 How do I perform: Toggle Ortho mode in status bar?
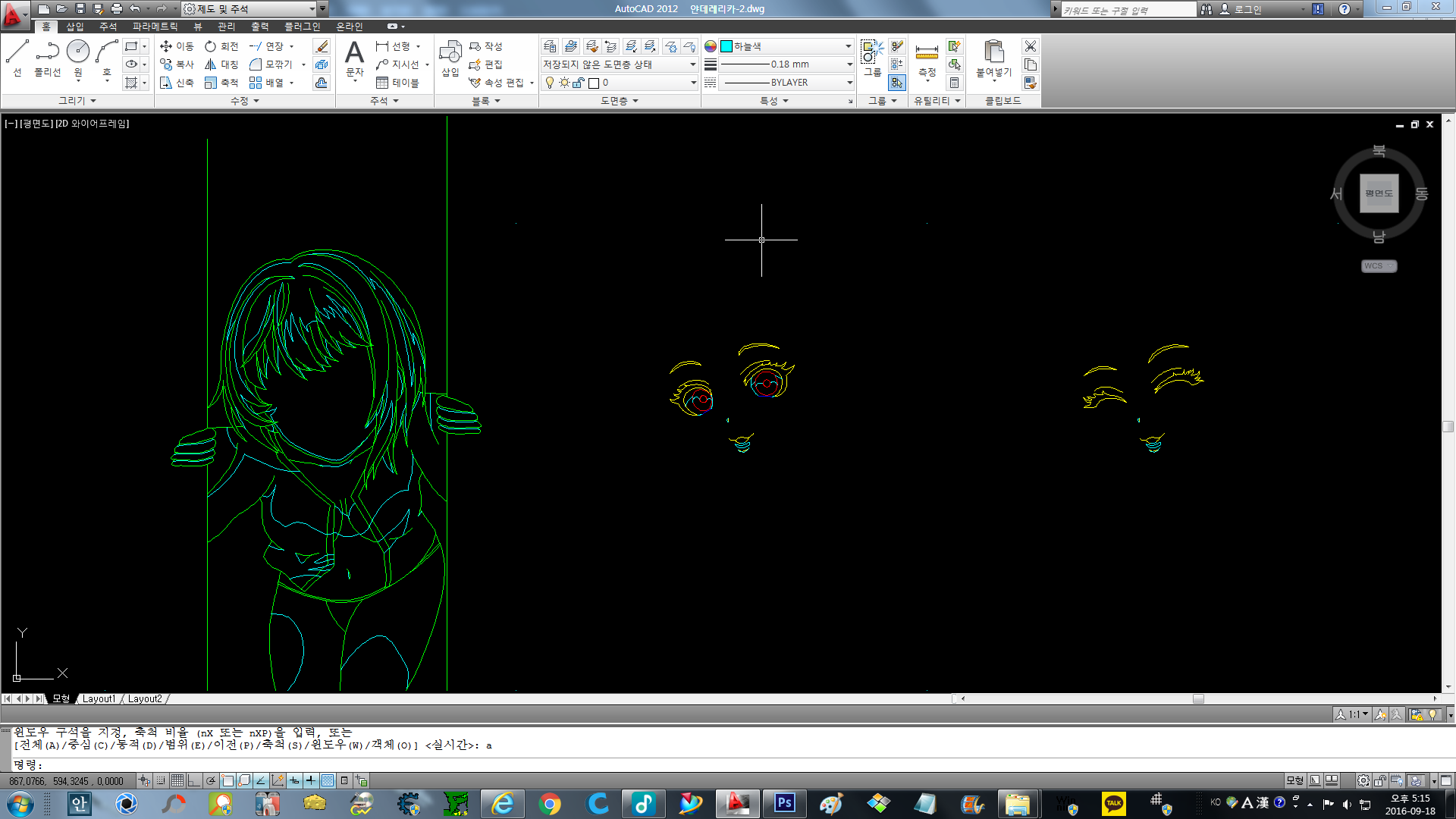194,780
